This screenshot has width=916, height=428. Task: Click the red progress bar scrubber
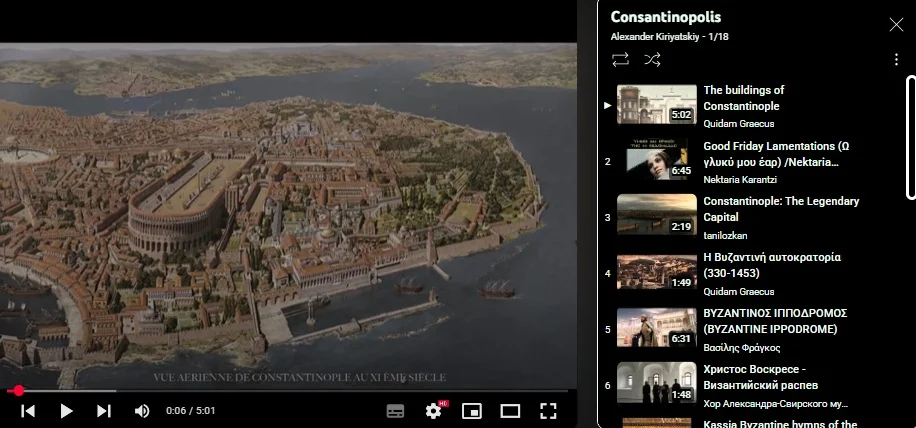(x=19, y=391)
